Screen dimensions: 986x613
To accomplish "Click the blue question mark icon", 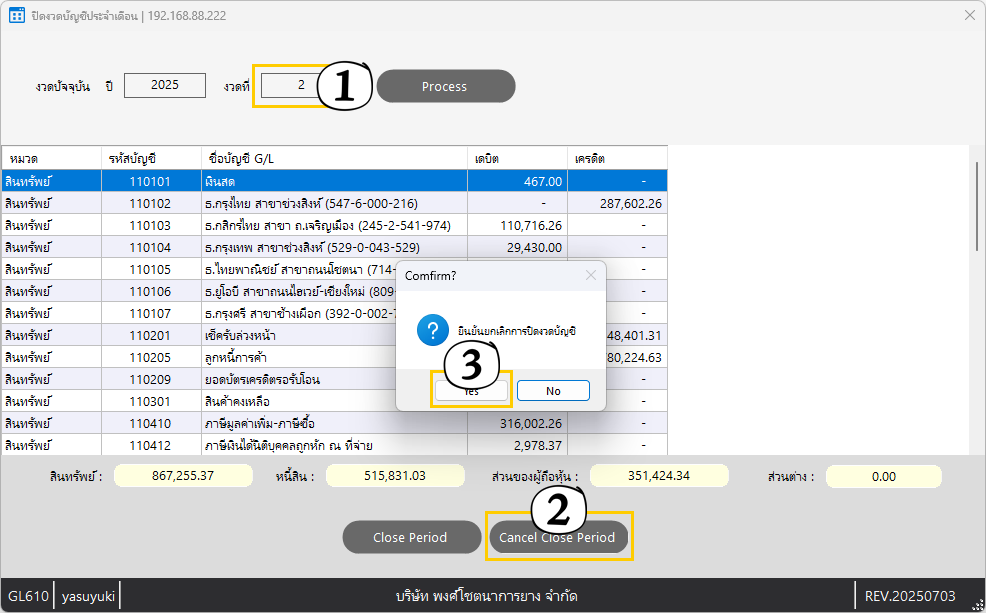I will 433,330.
